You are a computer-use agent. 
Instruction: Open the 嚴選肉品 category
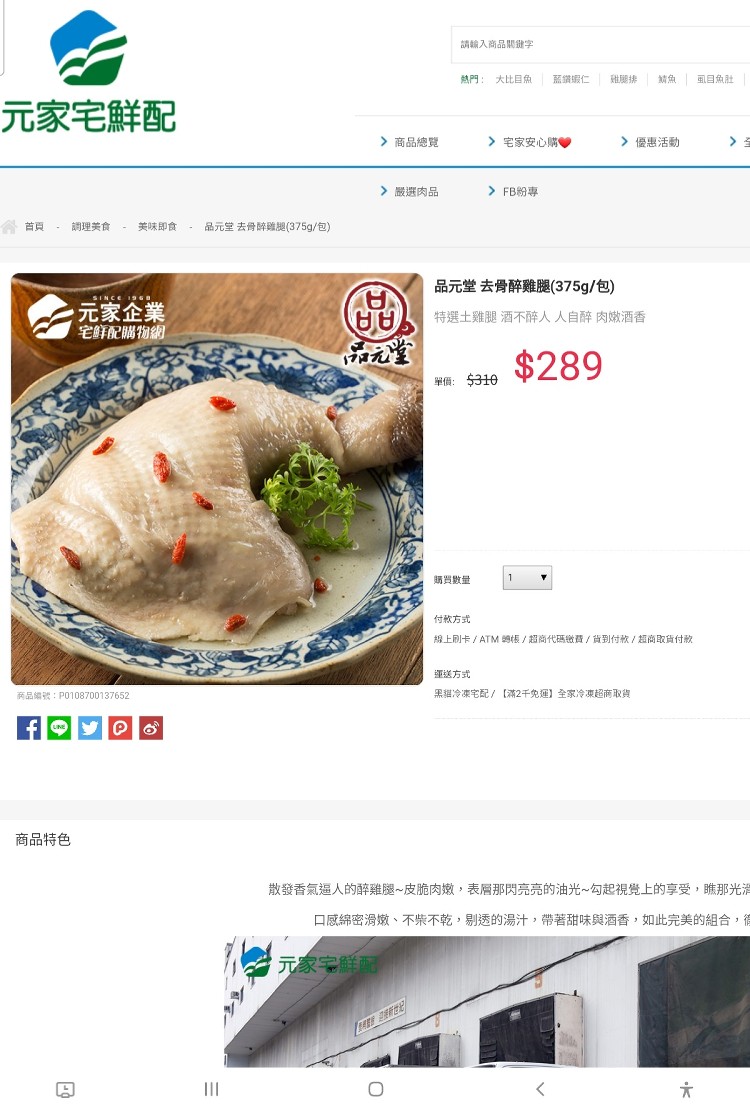[410, 191]
